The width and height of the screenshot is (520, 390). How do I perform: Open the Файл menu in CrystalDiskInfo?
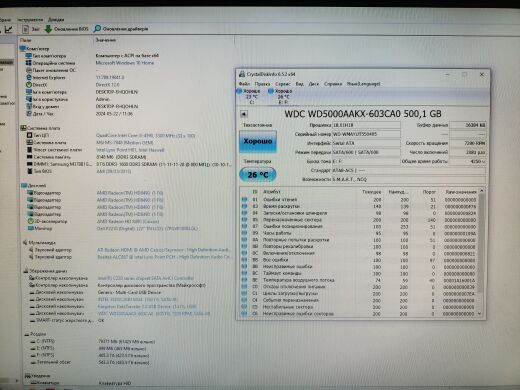tap(244, 84)
